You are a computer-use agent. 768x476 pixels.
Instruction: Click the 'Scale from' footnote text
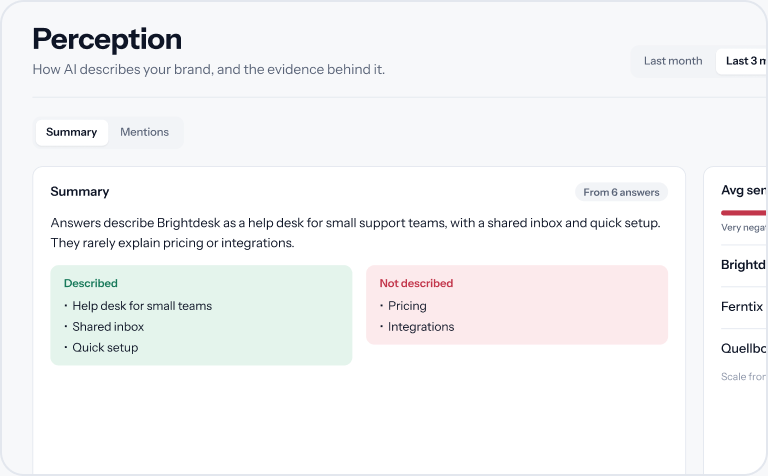(744, 377)
